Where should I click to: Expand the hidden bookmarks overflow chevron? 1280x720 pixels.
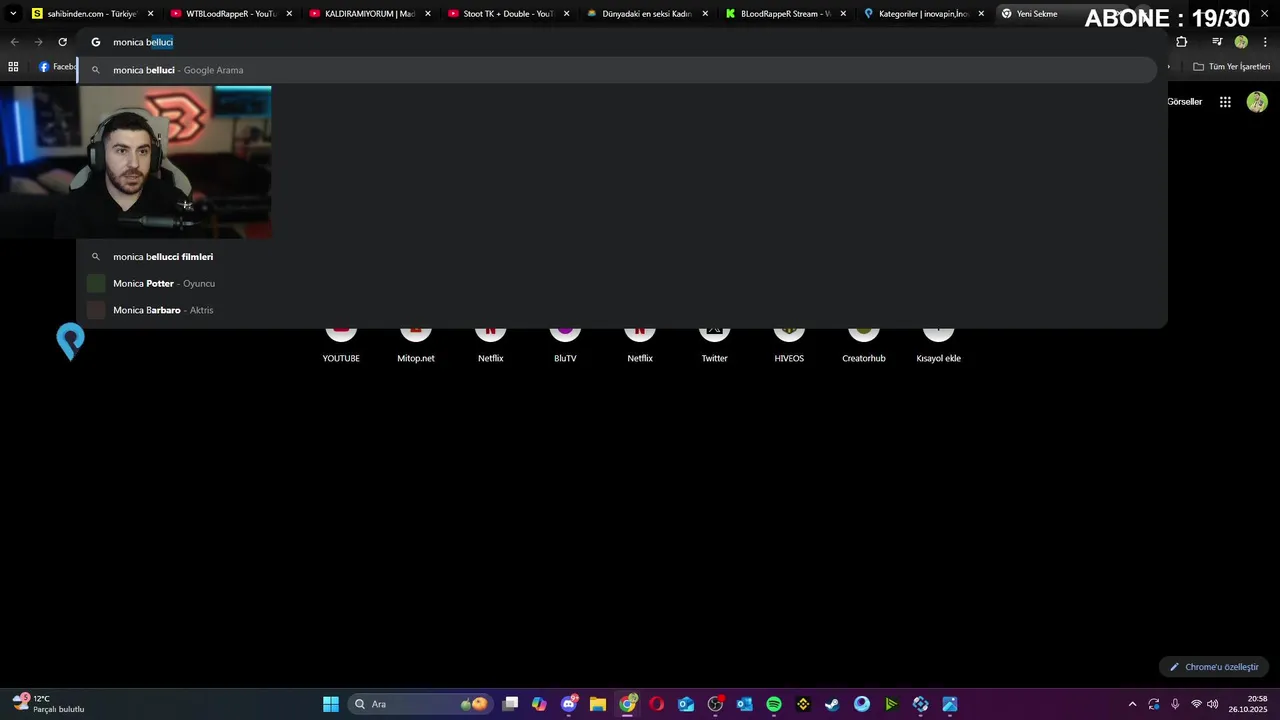coord(1169,67)
